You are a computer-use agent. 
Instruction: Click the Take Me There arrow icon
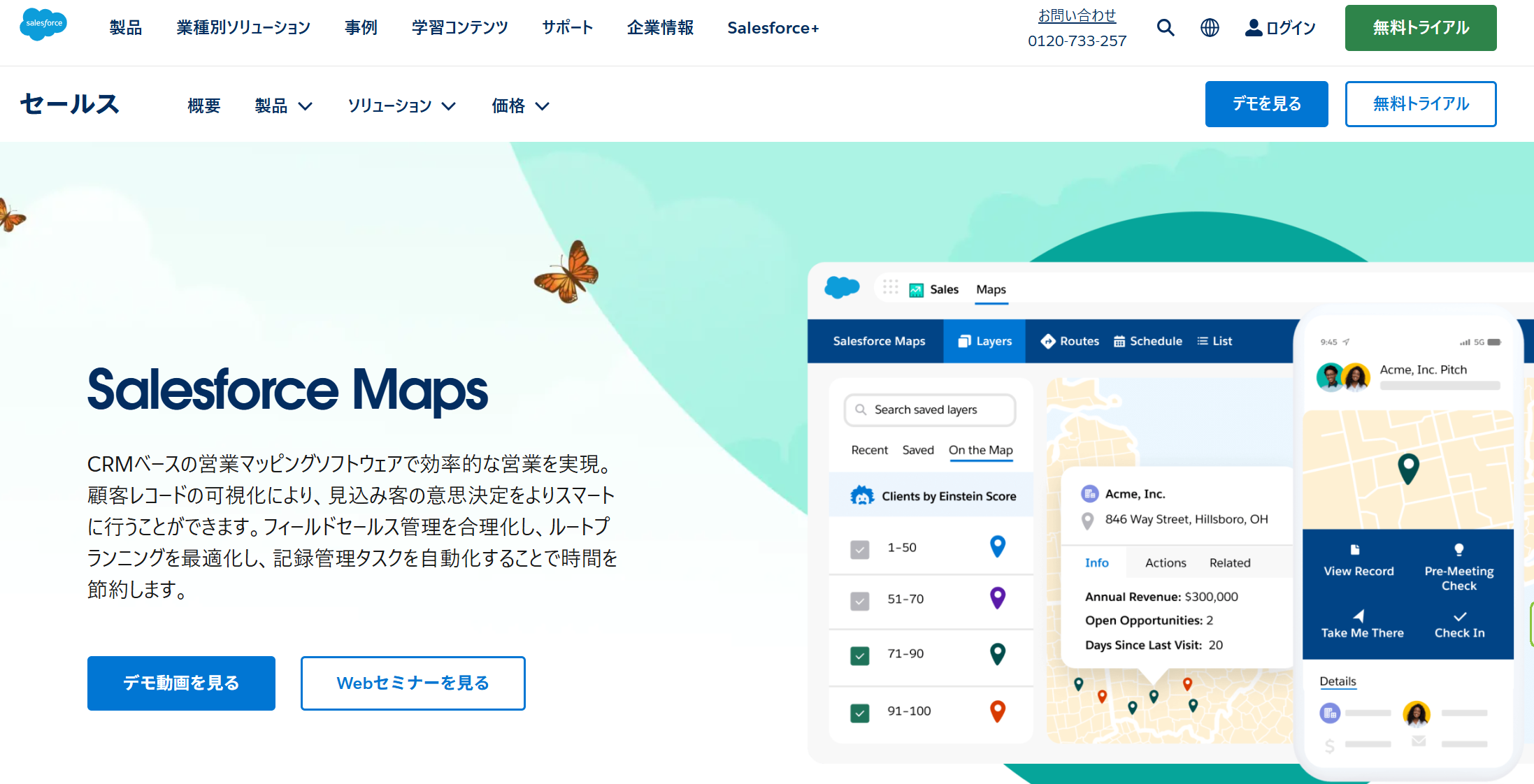[1359, 616]
